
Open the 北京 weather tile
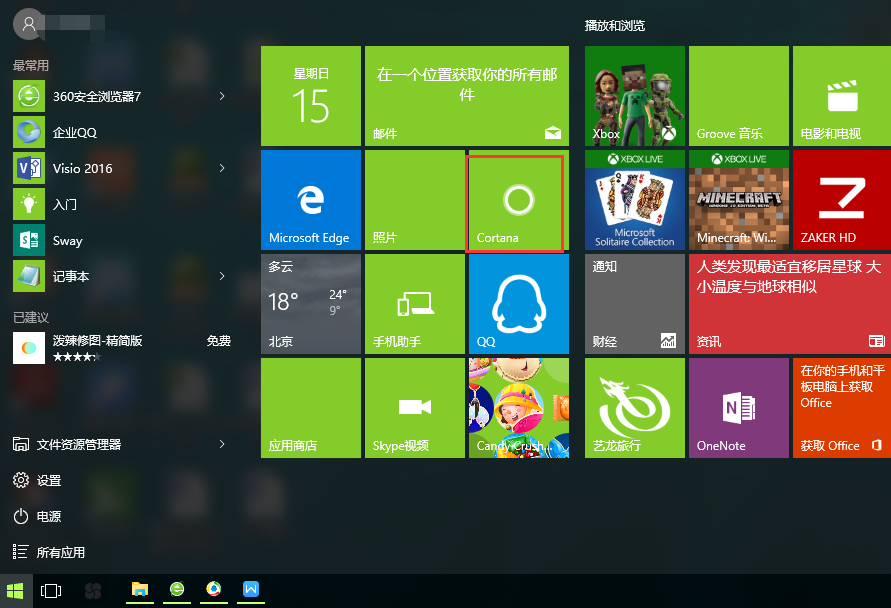coord(311,304)
